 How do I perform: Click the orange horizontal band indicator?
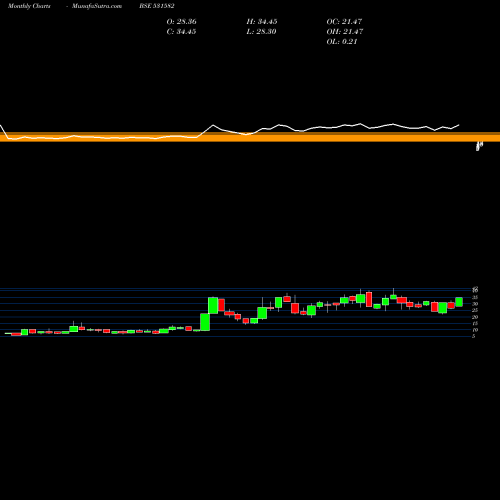point(250,137)
